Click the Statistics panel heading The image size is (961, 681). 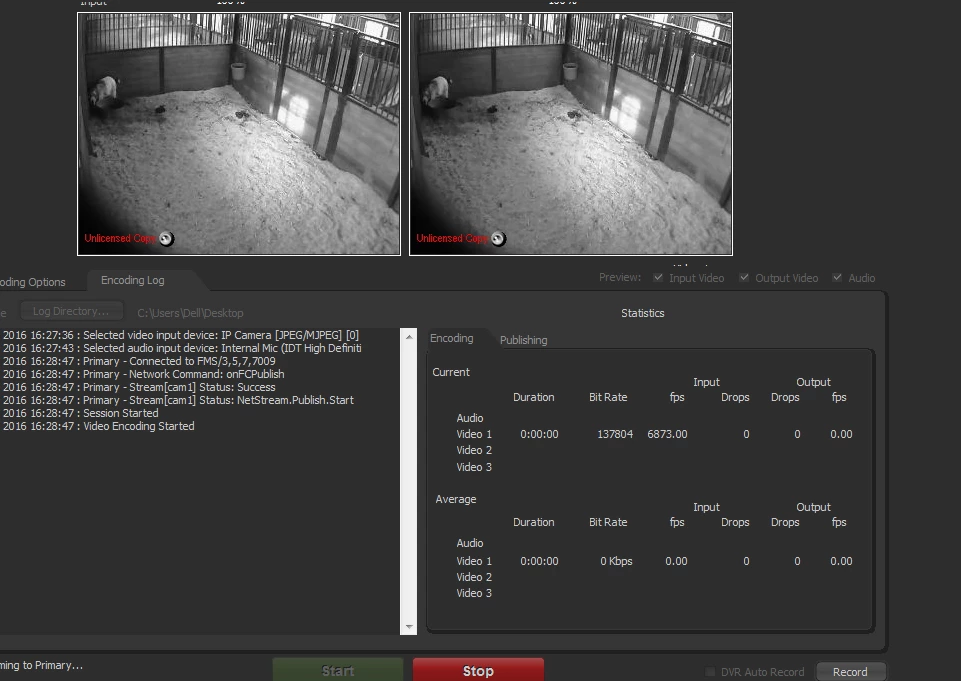point(642,313)
